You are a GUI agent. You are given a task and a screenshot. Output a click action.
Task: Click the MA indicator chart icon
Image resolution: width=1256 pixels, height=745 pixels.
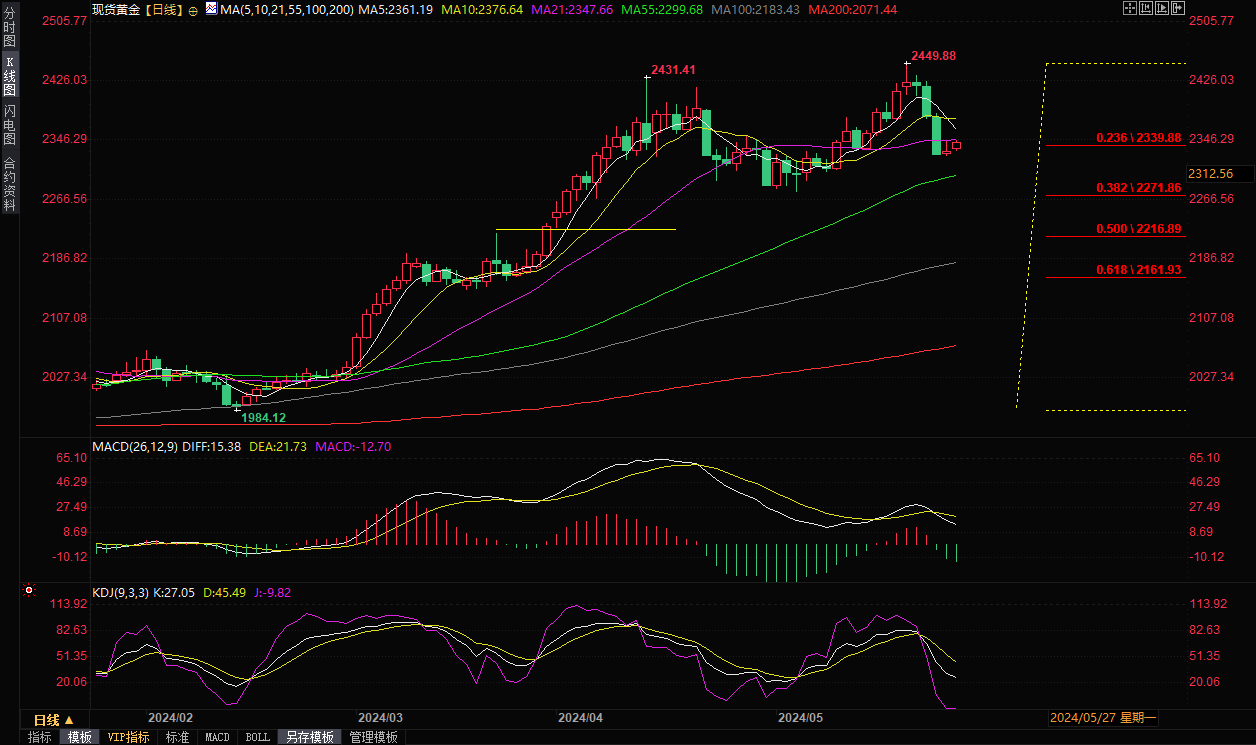coord(211,9)
